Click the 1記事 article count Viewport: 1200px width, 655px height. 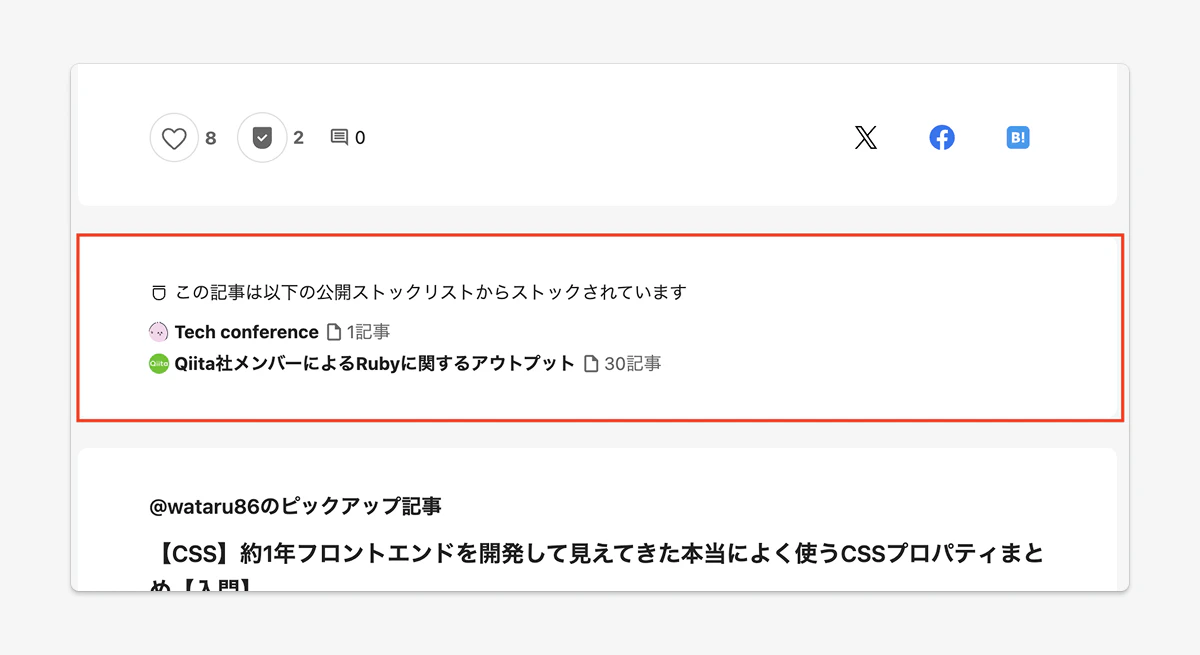(x=369, y=330)
